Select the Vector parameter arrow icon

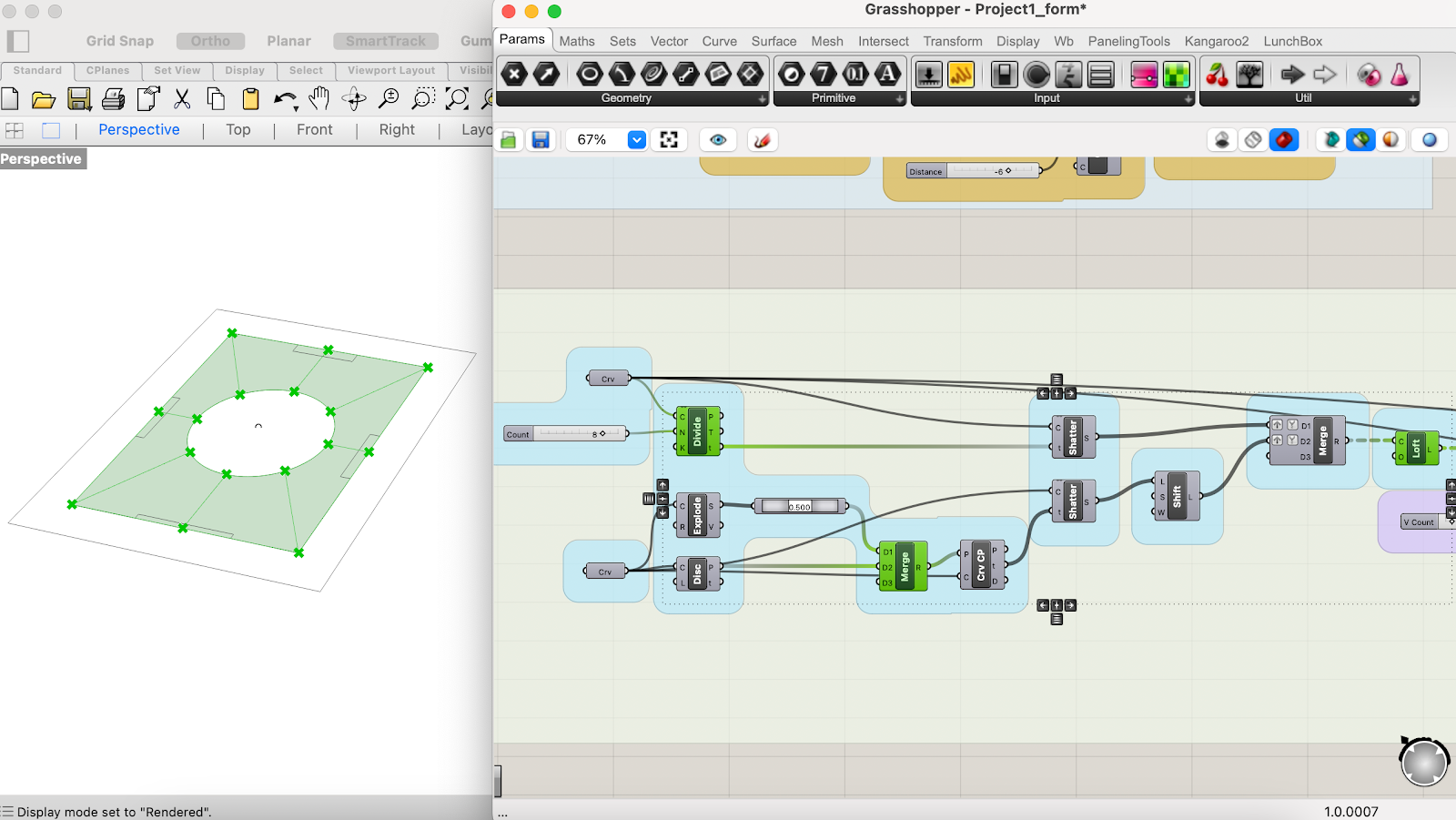546,74
